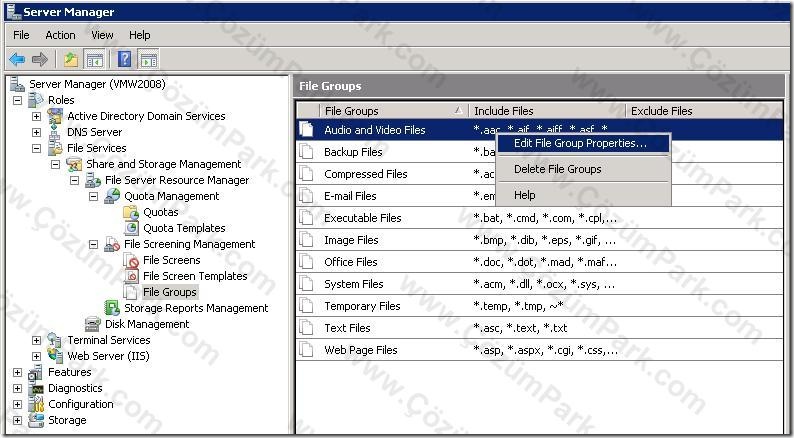Select the File Groups tree item

tap(170, 292)
